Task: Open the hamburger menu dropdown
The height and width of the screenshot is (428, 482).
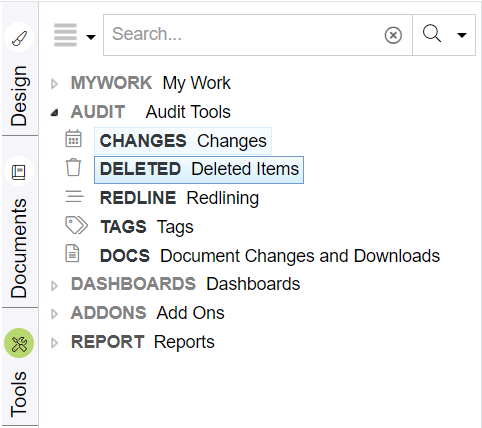Action: [75, 35]
